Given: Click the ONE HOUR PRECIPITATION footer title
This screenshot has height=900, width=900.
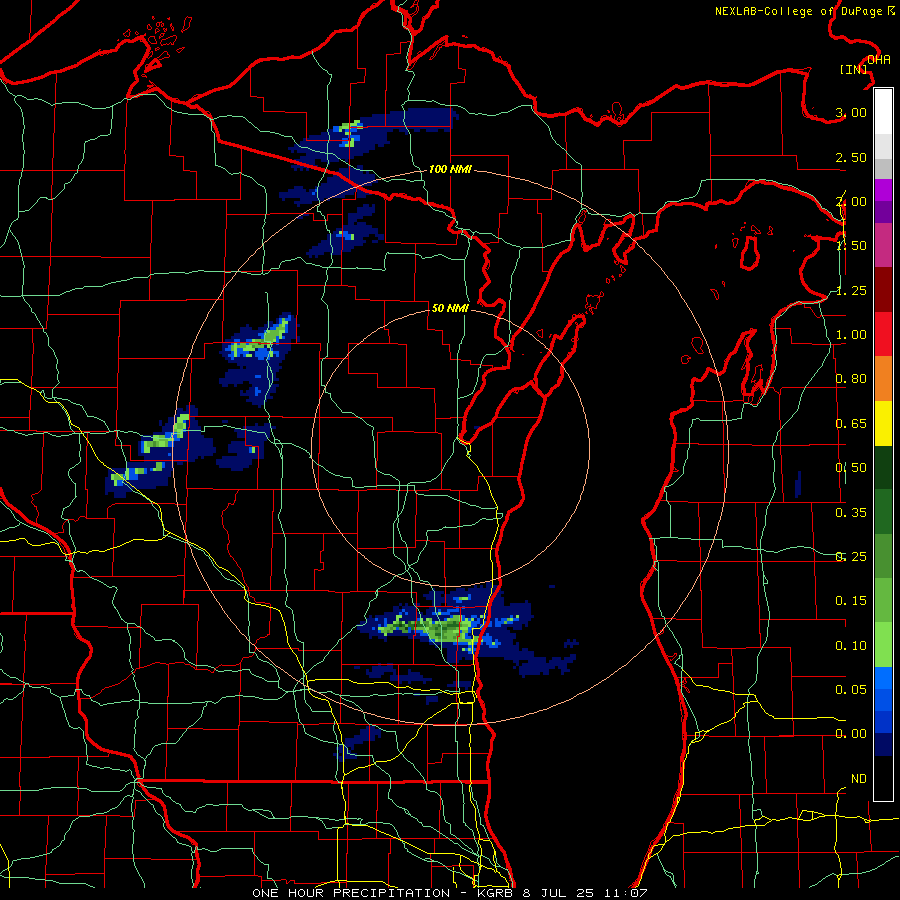Looking at the screenshot, I should 351,893.
